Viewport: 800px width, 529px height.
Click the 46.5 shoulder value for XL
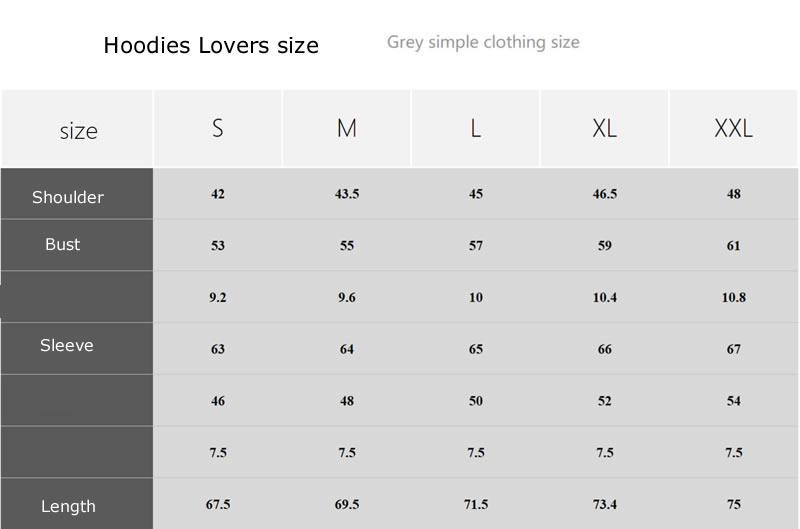click(604, 194)
